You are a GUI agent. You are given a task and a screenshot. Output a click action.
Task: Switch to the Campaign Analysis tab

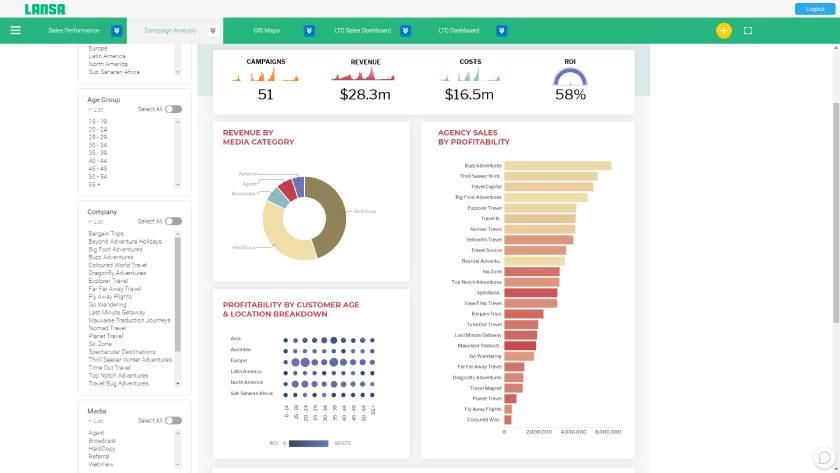point(170,31)
